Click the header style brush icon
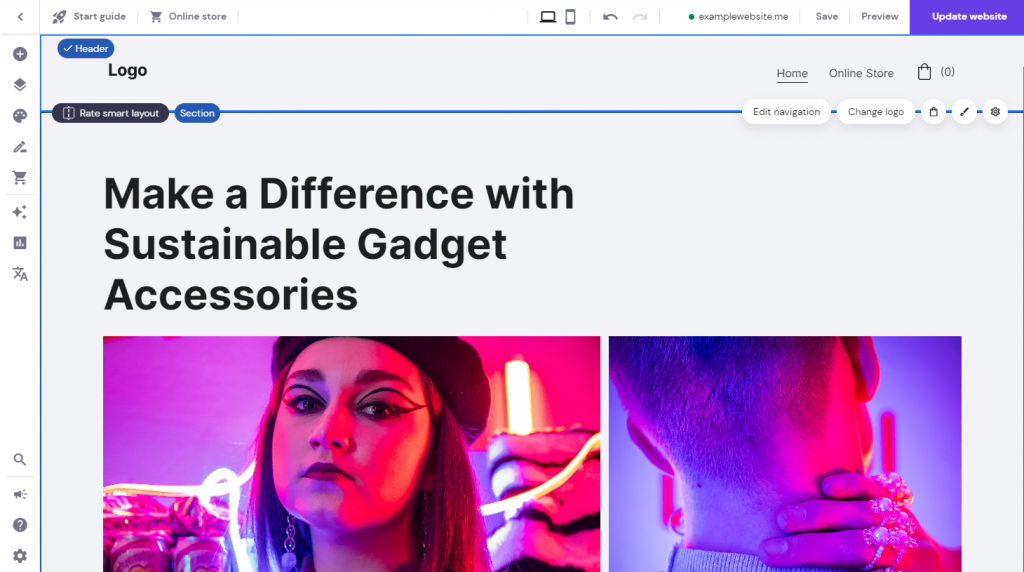The height and width of the screenshot is (572, 1024). 964,112
